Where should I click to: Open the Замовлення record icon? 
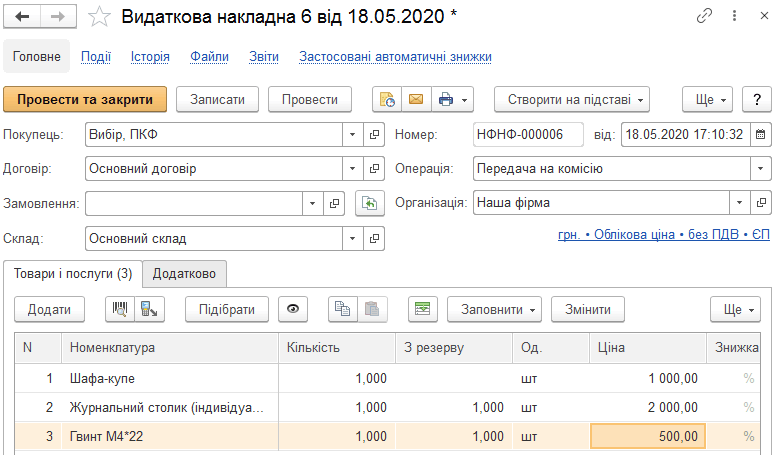pyautogui.click(x=334, y=203)
